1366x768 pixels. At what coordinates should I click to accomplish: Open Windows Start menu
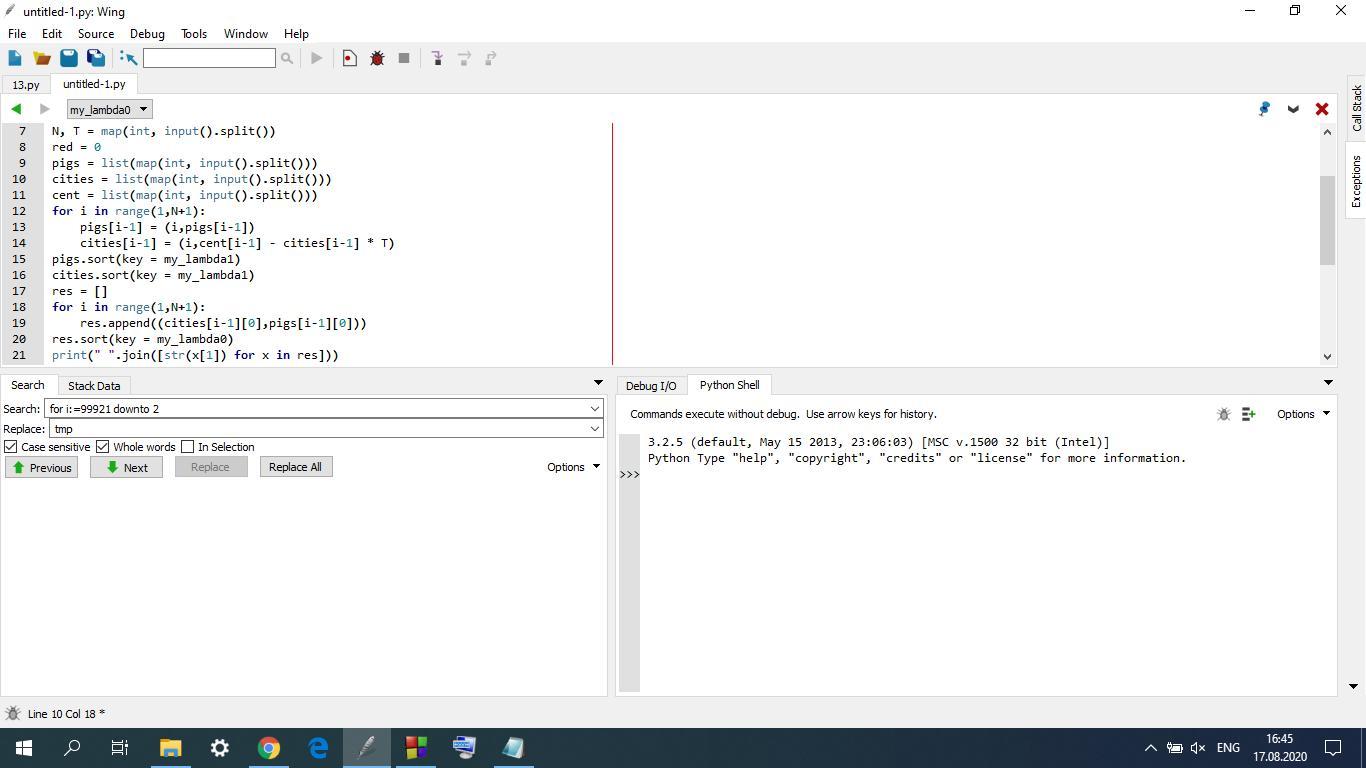(24, 748)
